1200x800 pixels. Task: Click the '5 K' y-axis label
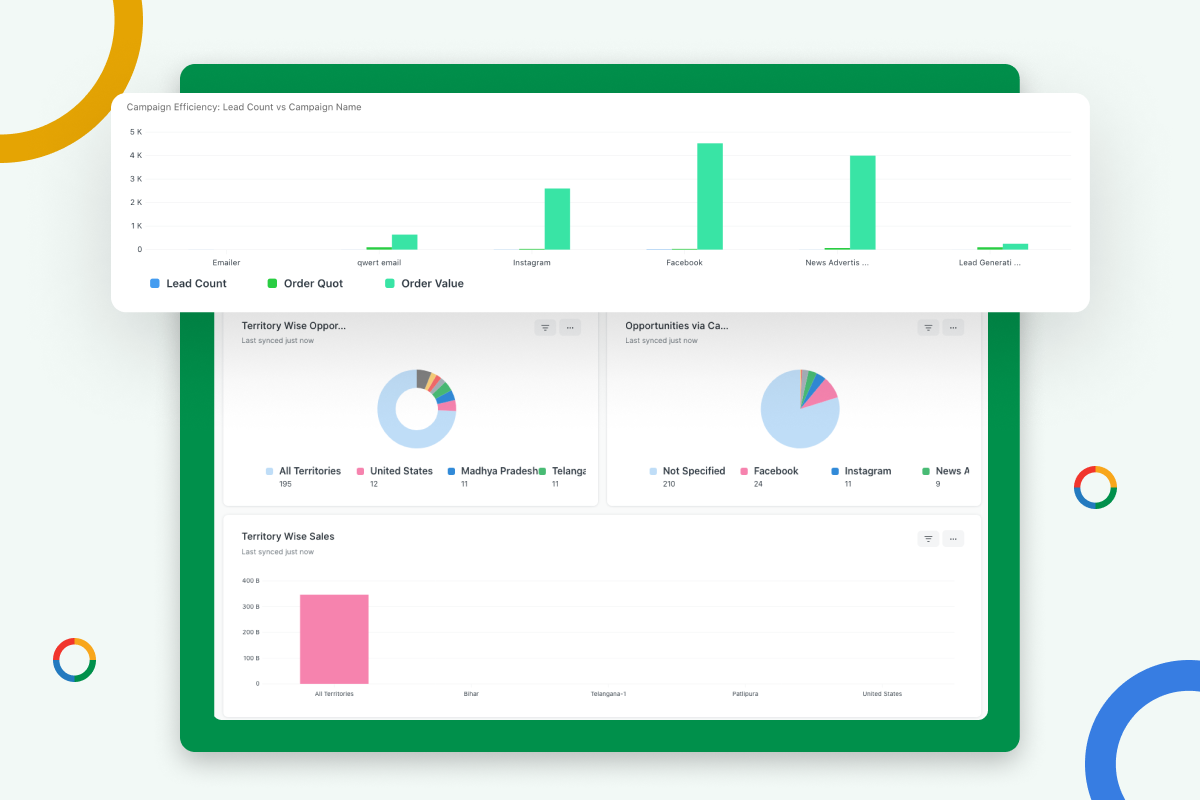(x=136, y=132)
